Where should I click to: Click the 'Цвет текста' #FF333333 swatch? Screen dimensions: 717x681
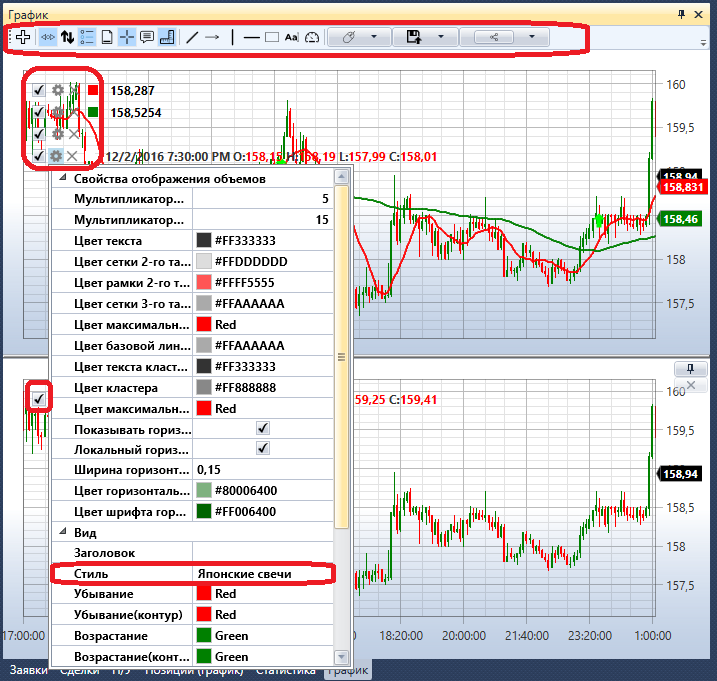203,240
